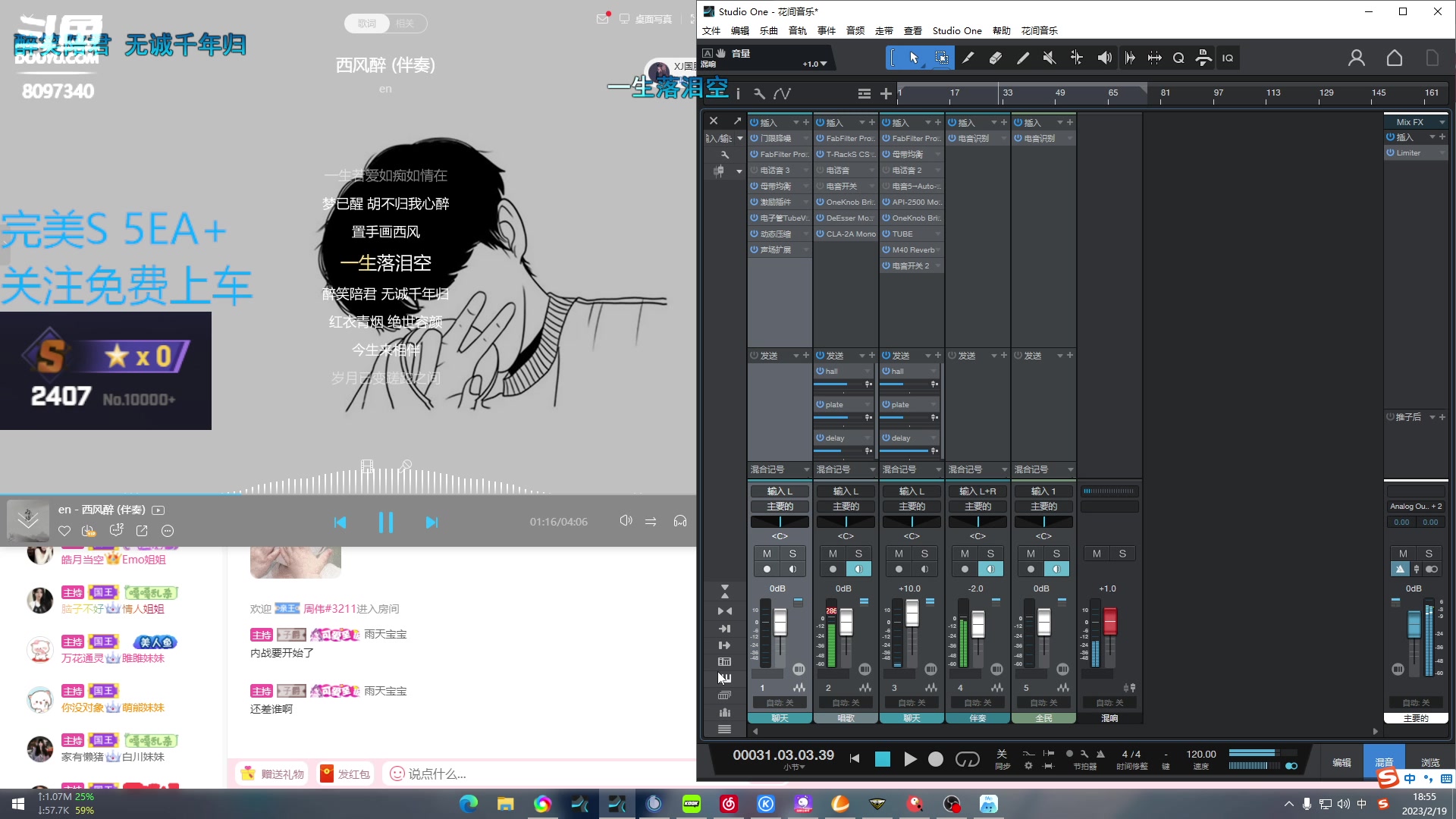Viewport: 1456px width, 819px height.
Task: Go to Start page via home icon
Action: tap(1395, 58)
